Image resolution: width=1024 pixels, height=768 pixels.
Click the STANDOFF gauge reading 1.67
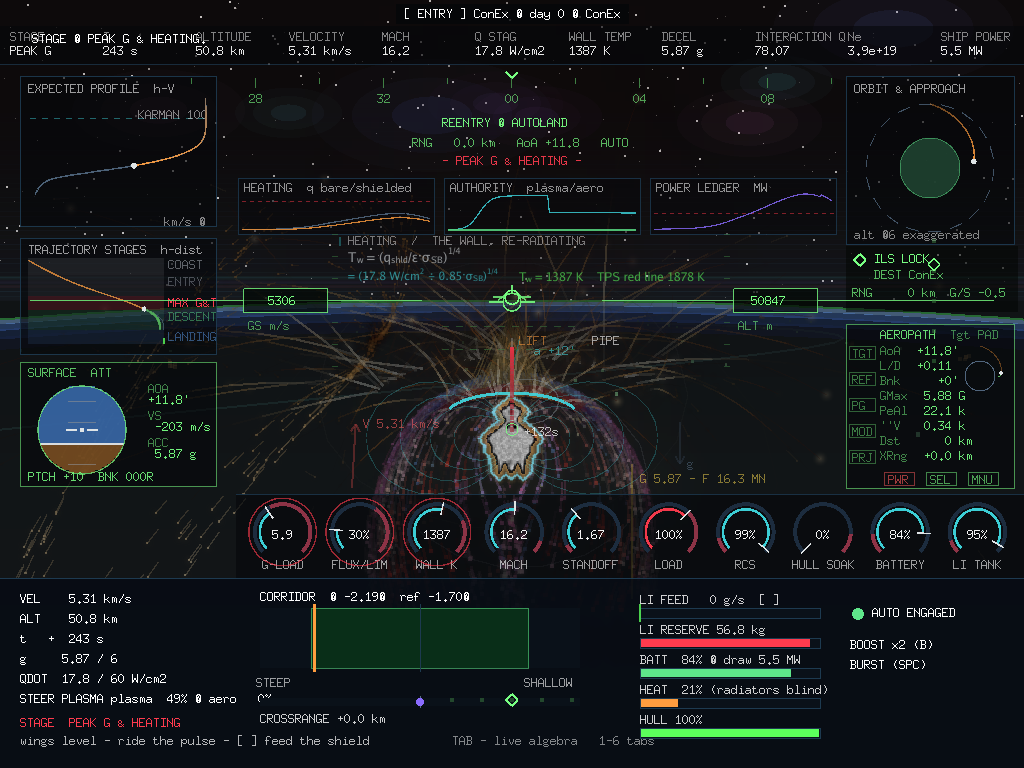[590, 533]
